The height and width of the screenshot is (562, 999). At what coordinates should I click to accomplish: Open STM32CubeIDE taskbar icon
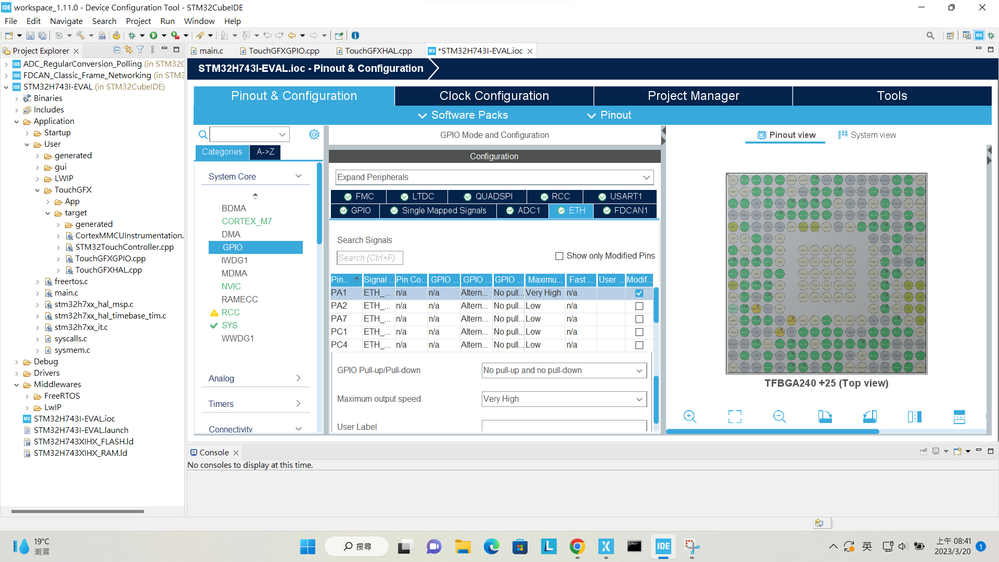pos(663,546)
